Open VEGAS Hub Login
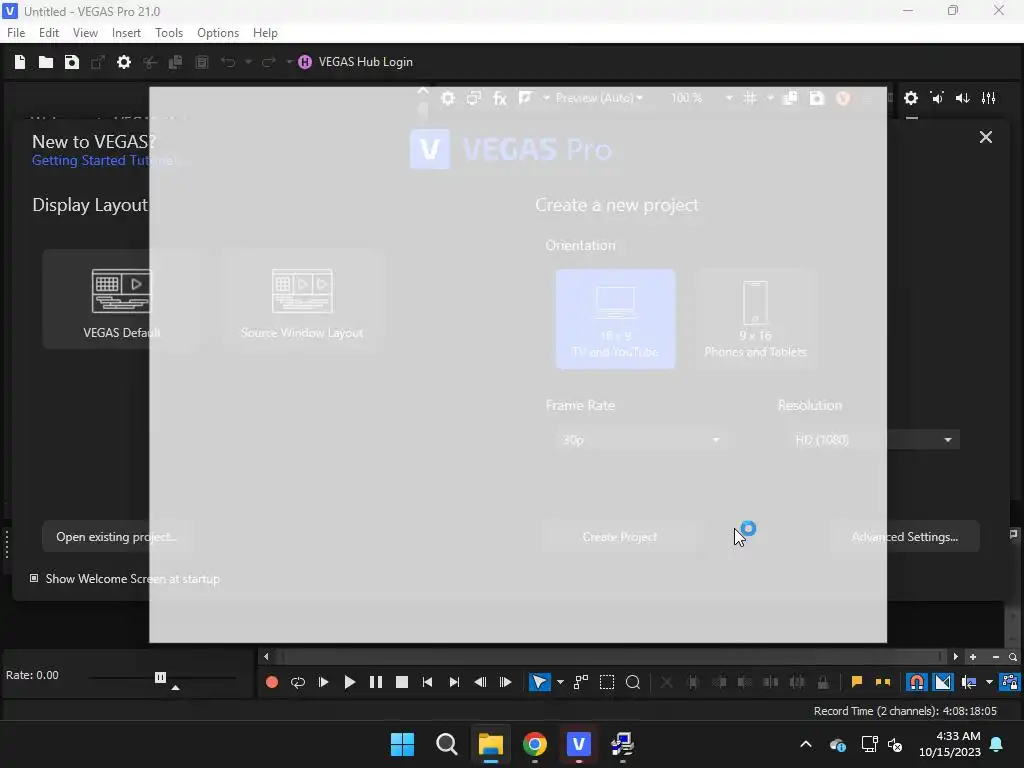 (x=355, y=62)
